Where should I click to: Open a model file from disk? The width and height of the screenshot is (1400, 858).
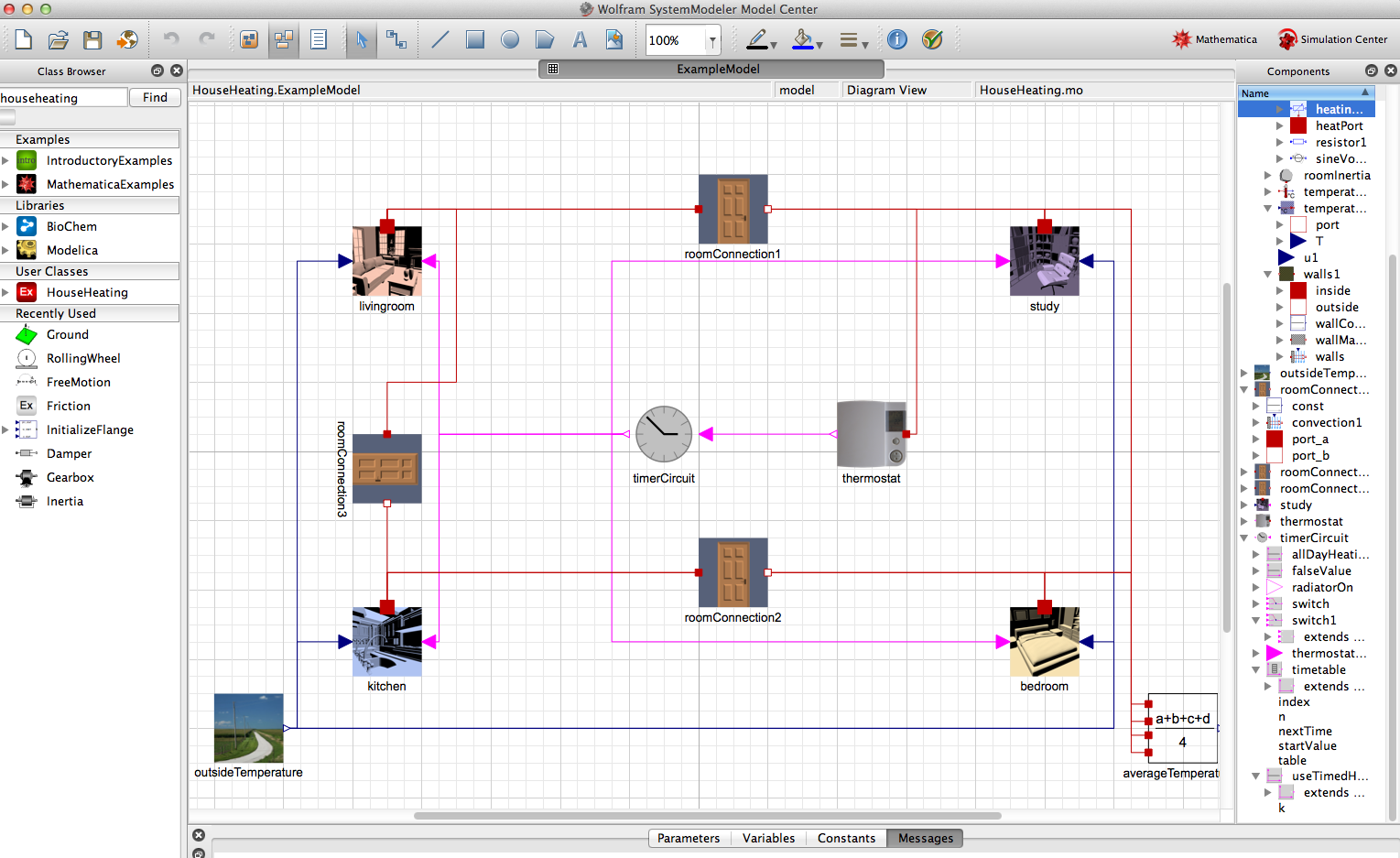click(x=59, y=39)
